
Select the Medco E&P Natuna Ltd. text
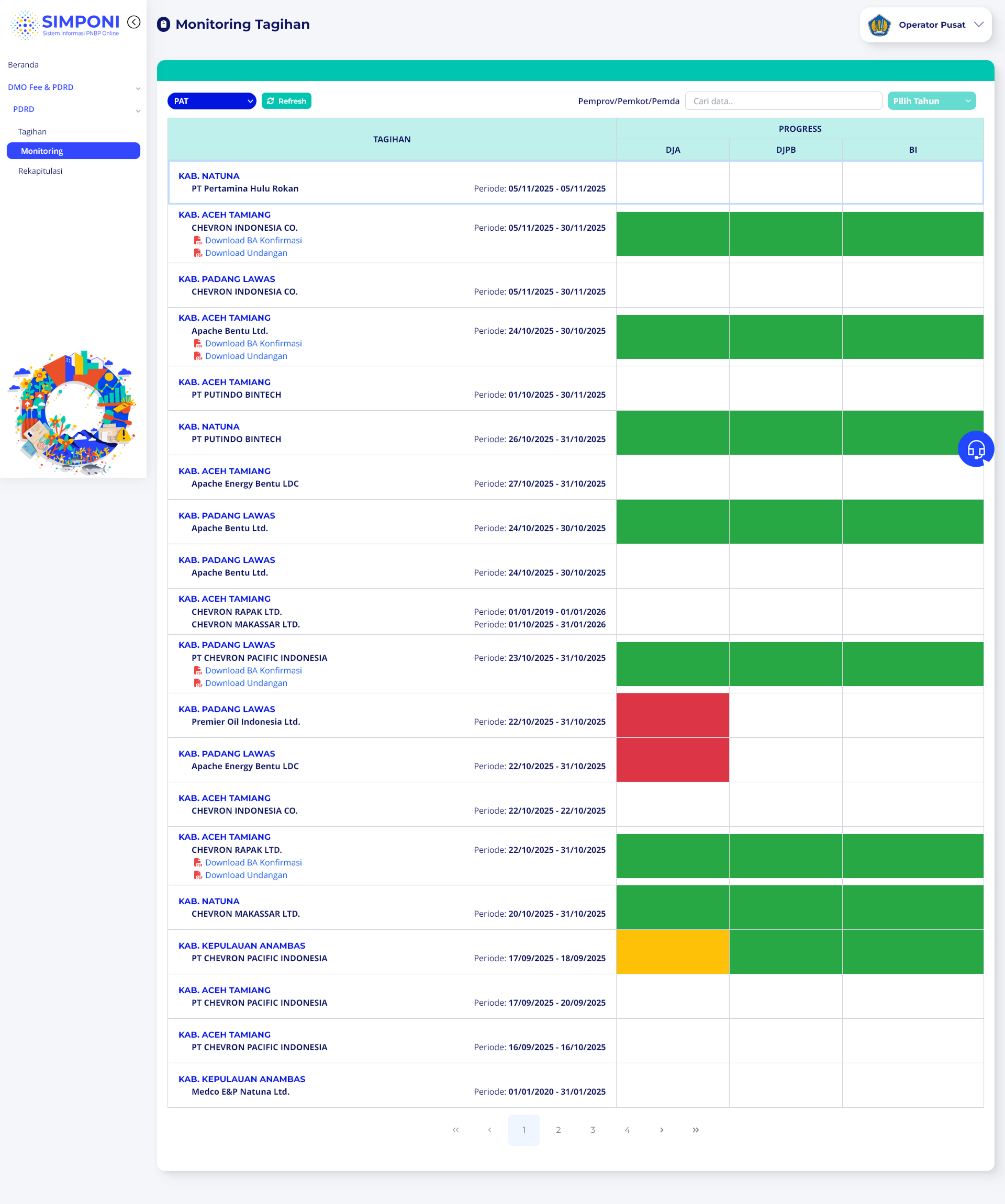240,1092
